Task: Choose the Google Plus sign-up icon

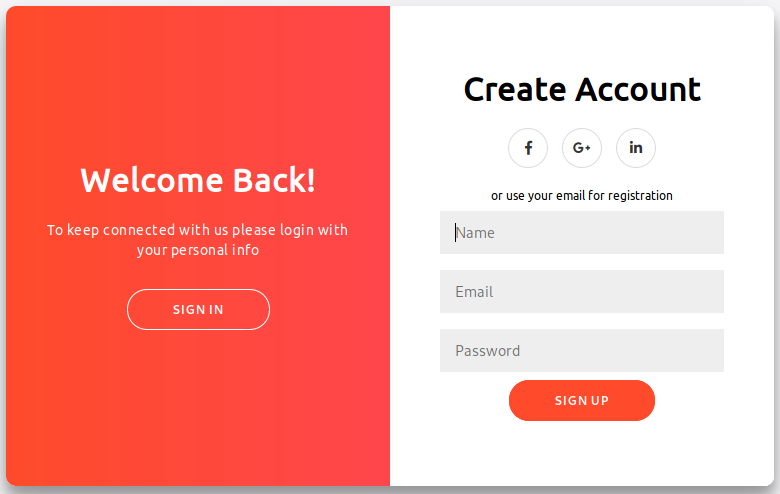Action: 582,148
